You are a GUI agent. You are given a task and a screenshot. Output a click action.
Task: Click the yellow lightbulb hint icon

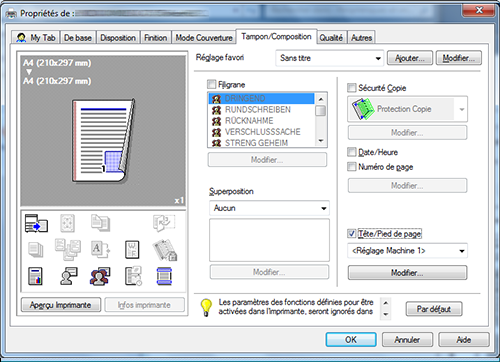[206, 307]
